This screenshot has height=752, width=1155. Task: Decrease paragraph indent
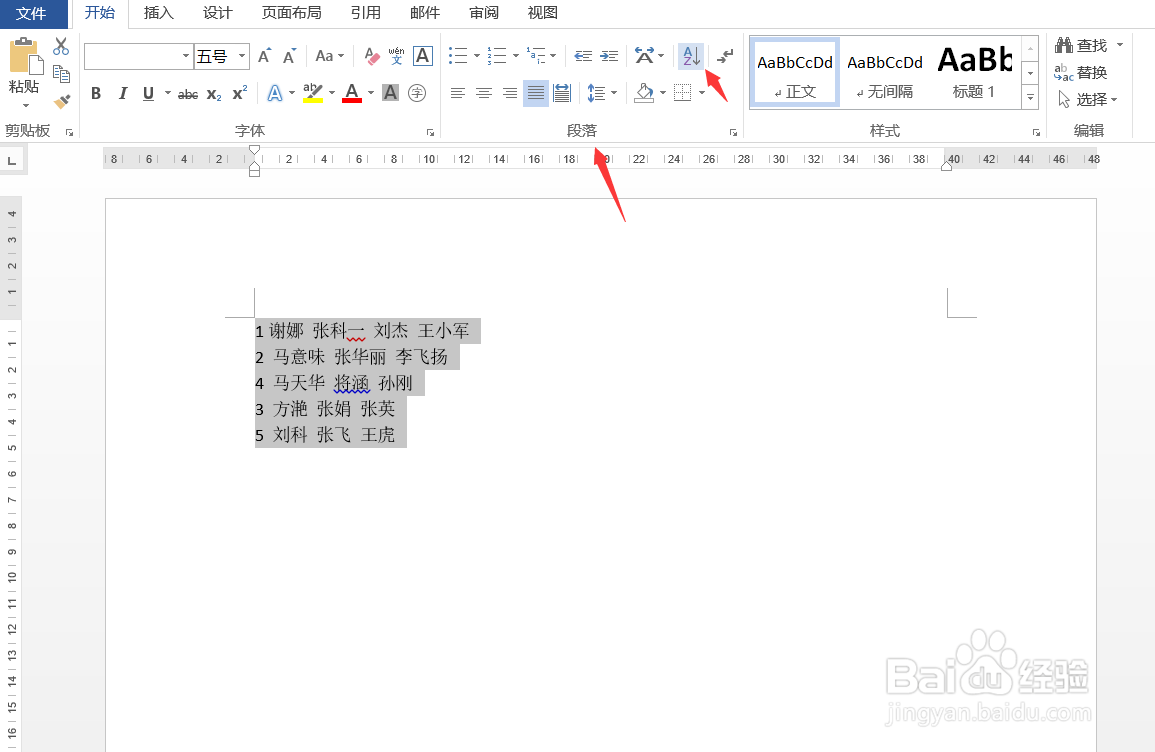[583, 56]
